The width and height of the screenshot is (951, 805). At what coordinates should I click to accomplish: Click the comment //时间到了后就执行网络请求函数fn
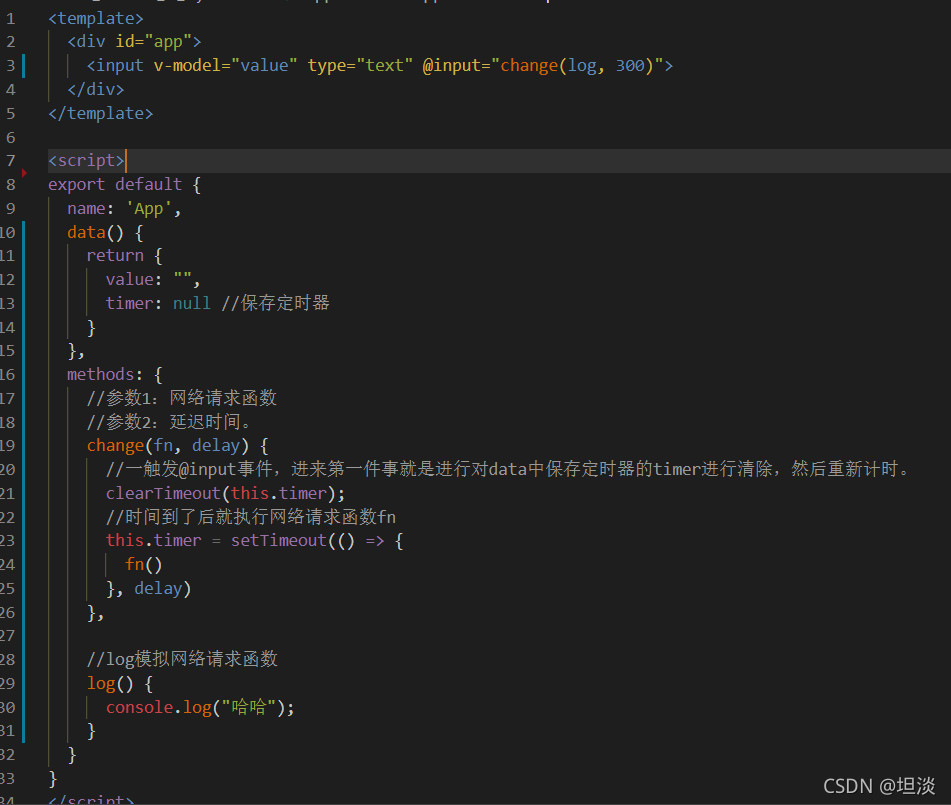(x=251, y=517)
